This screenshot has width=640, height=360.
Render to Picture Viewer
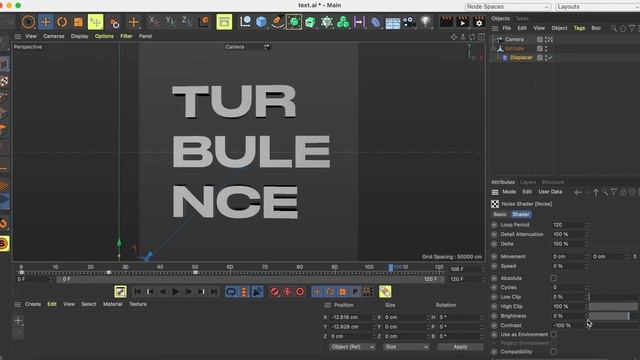[x=462, y=22]
